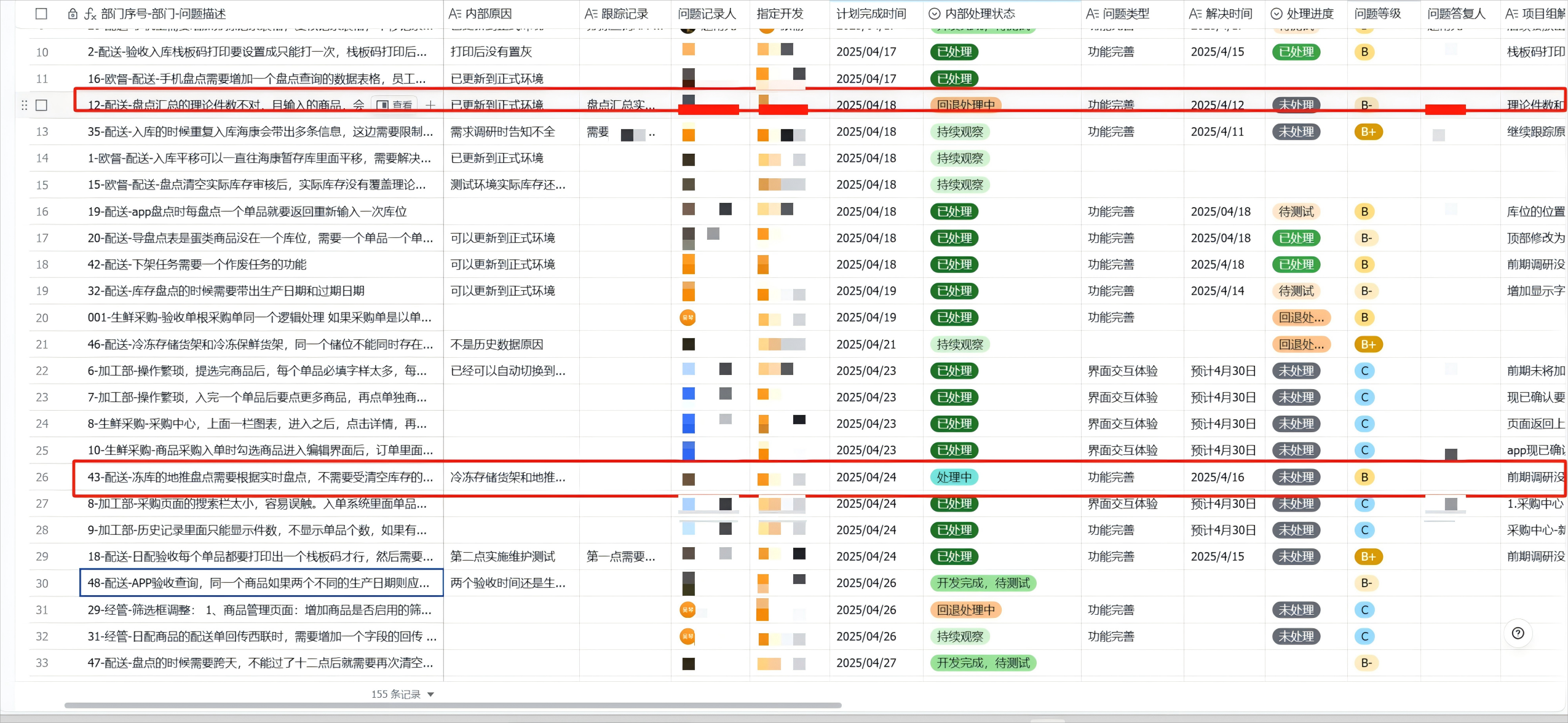Click the single-select icon on 处理进度 header
Image resolution: width=1568 pixels, height=723 pixels.
[x=1276, y=14]
